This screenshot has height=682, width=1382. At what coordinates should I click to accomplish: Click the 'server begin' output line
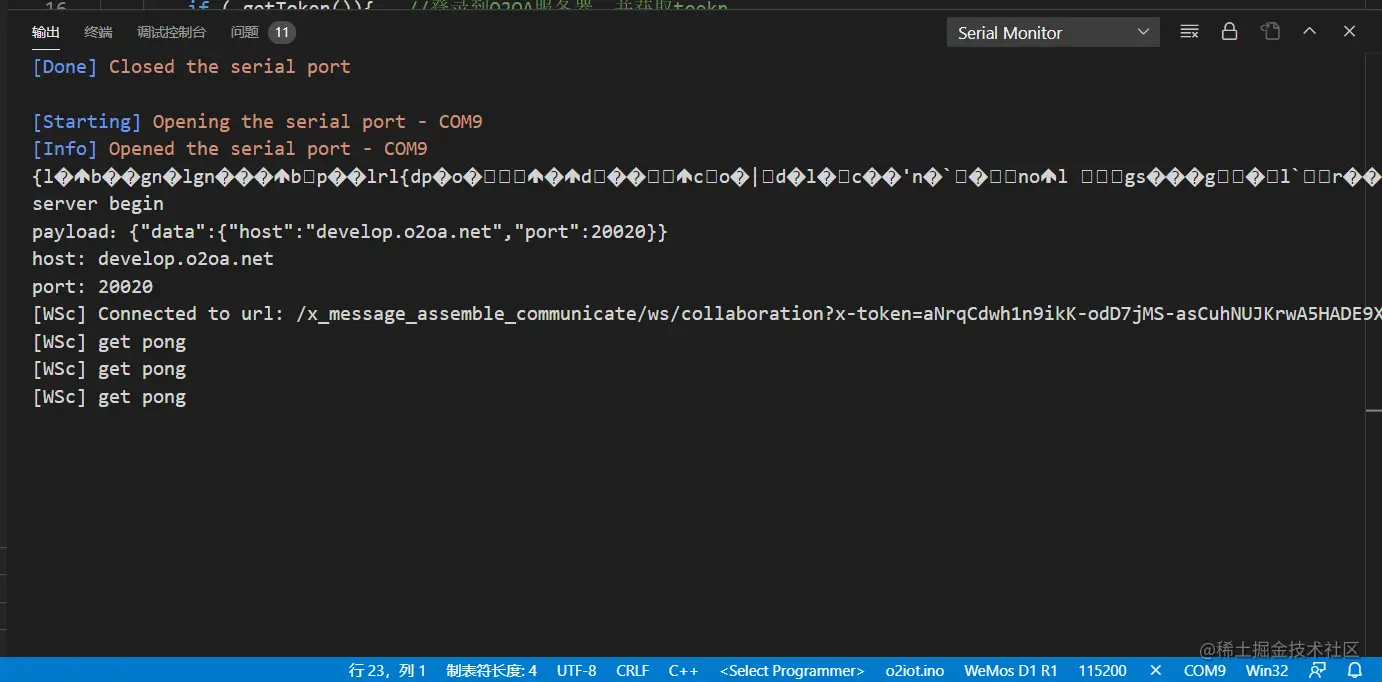pyautogui.click(x=98, y=204)
